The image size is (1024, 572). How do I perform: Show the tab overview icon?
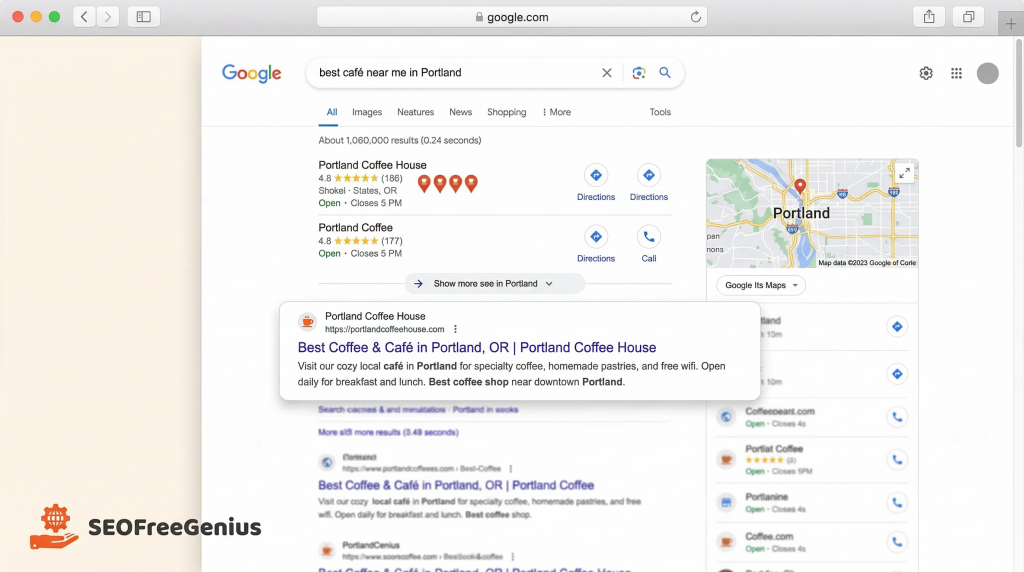(x=968, y=17)
